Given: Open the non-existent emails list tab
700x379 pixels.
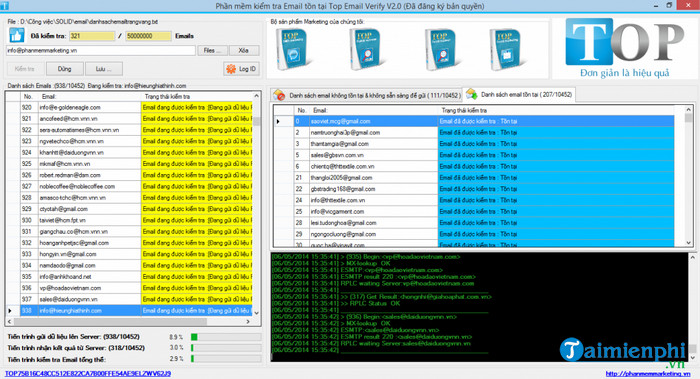Looking at the screenshot, I should 366,95.
